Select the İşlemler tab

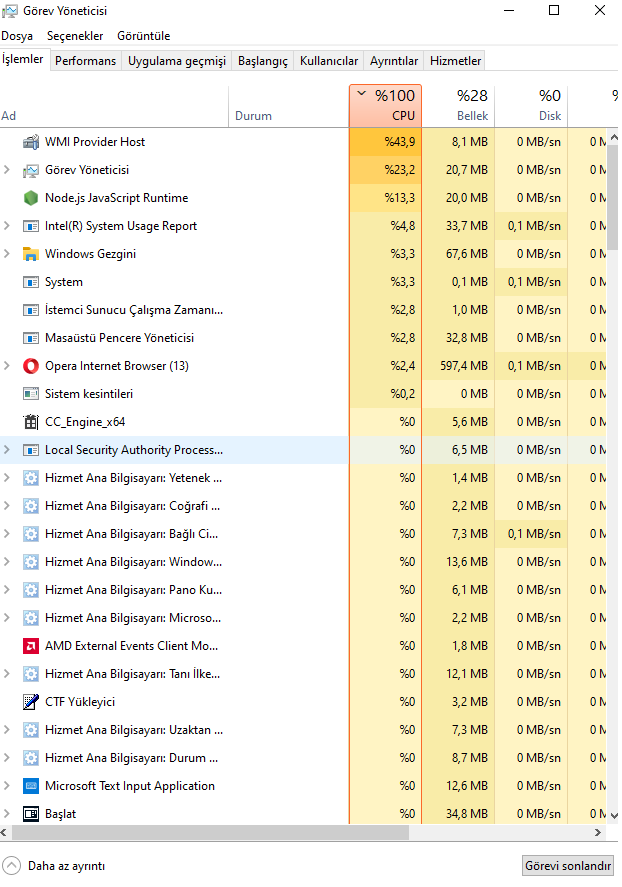[23, 59]
